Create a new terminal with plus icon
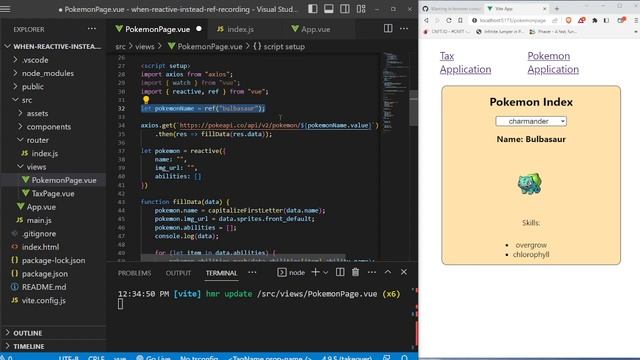Screen dimensions: 640x360 (316, 272)
